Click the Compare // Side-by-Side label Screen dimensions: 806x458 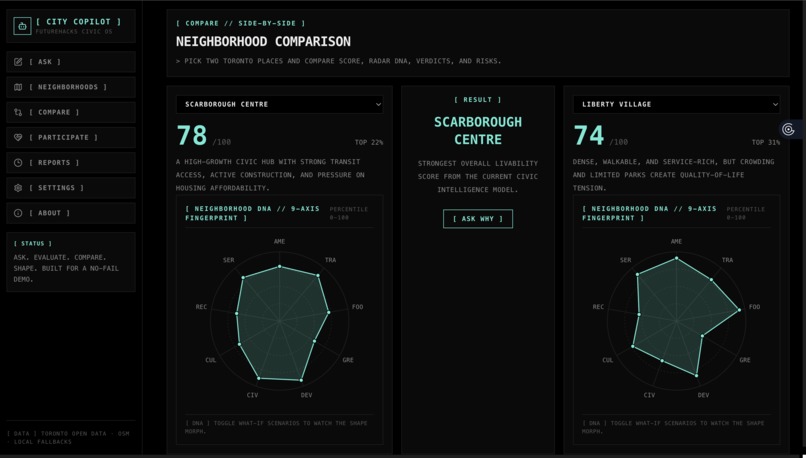point(241,23)
